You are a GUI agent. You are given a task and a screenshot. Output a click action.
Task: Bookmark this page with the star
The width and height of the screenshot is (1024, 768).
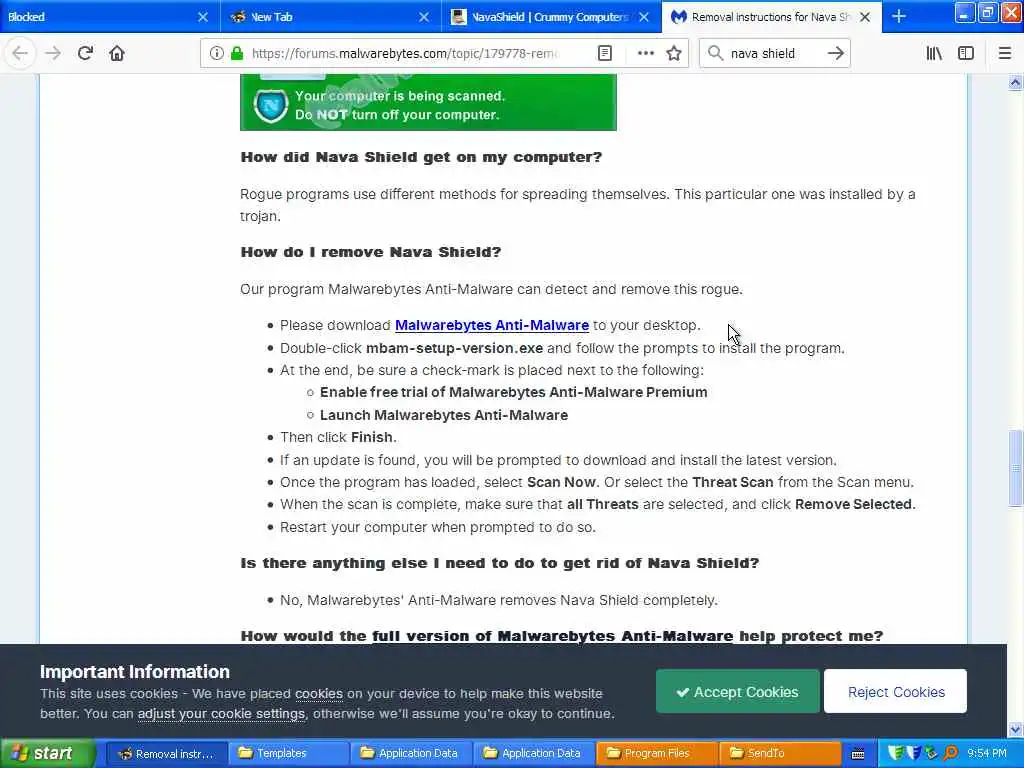[x=674, y=53]
